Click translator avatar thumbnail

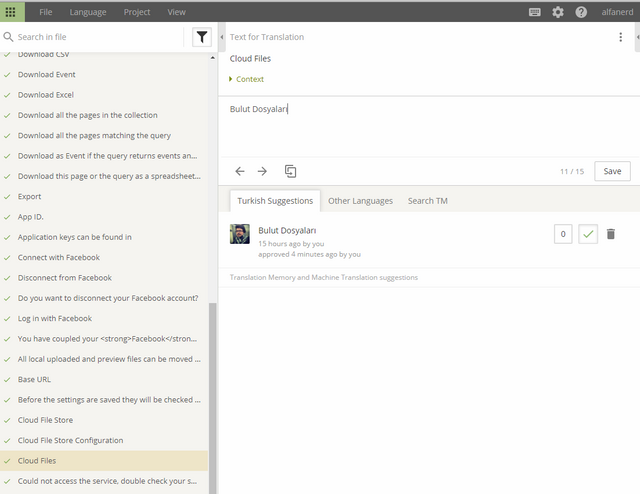click(x=240, y=234)
